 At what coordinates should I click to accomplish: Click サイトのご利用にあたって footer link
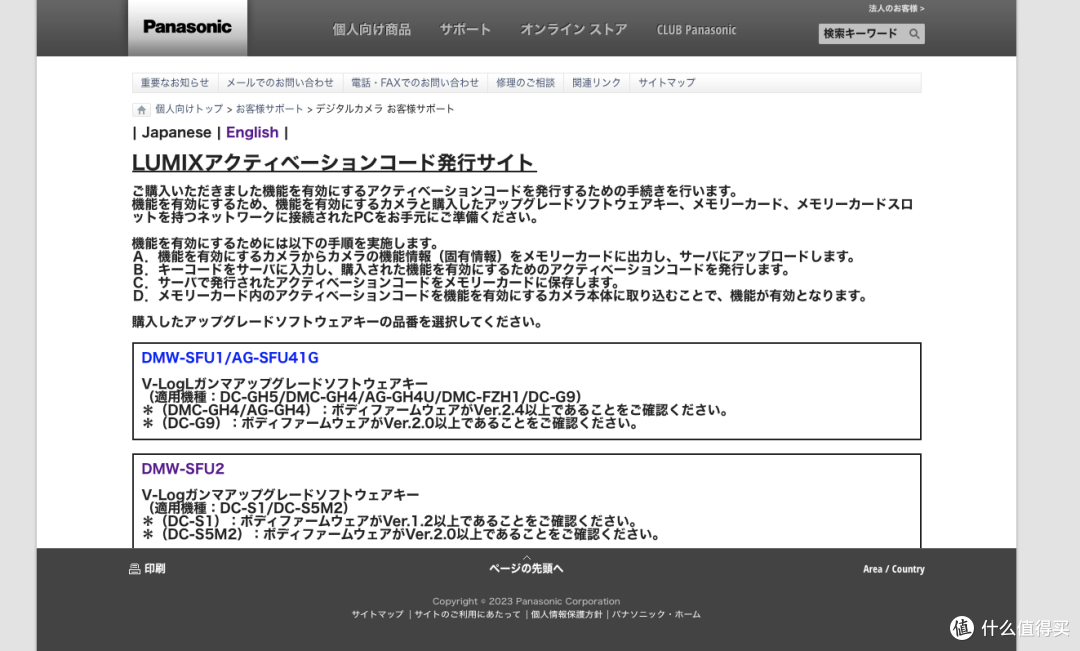pos(467,614)
